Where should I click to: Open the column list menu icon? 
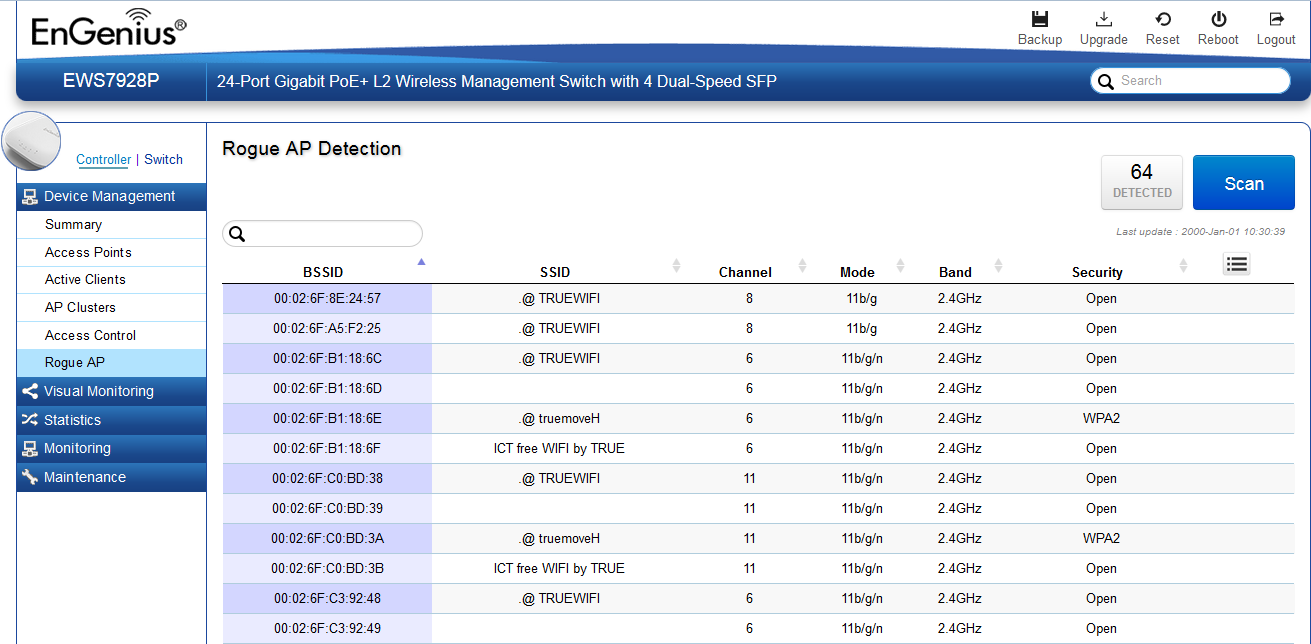[x=1236, y=264]
